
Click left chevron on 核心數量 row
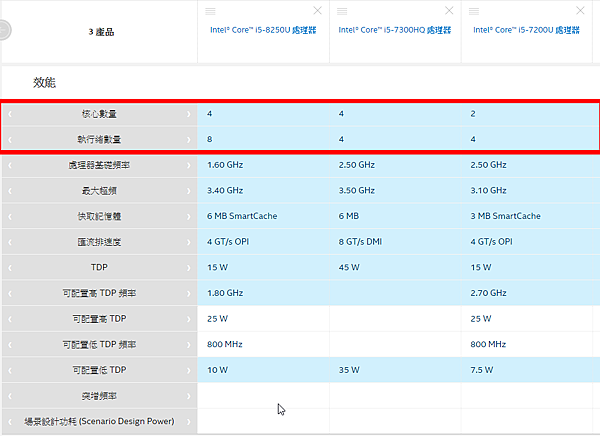click(x=10, y=114)
